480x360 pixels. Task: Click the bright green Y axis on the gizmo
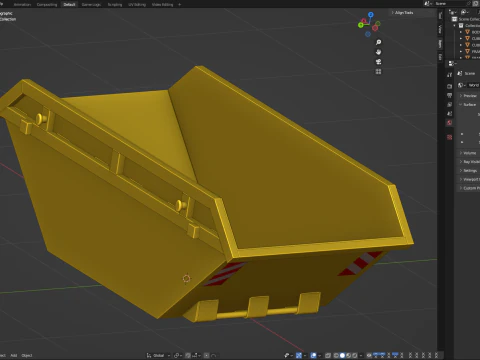pyautogui.click(x=361, y=25)
